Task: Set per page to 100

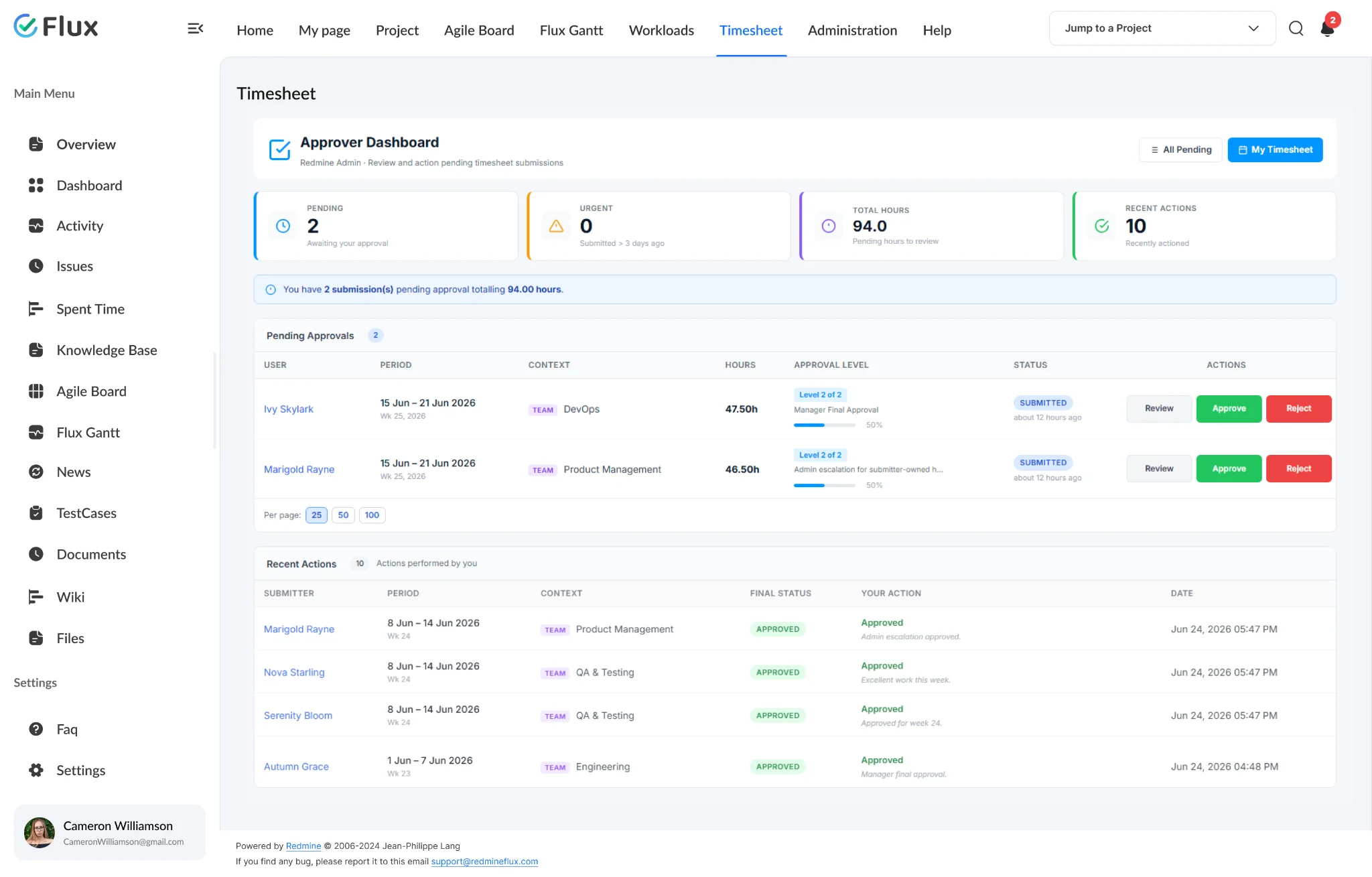Action: tap(372, 515)
